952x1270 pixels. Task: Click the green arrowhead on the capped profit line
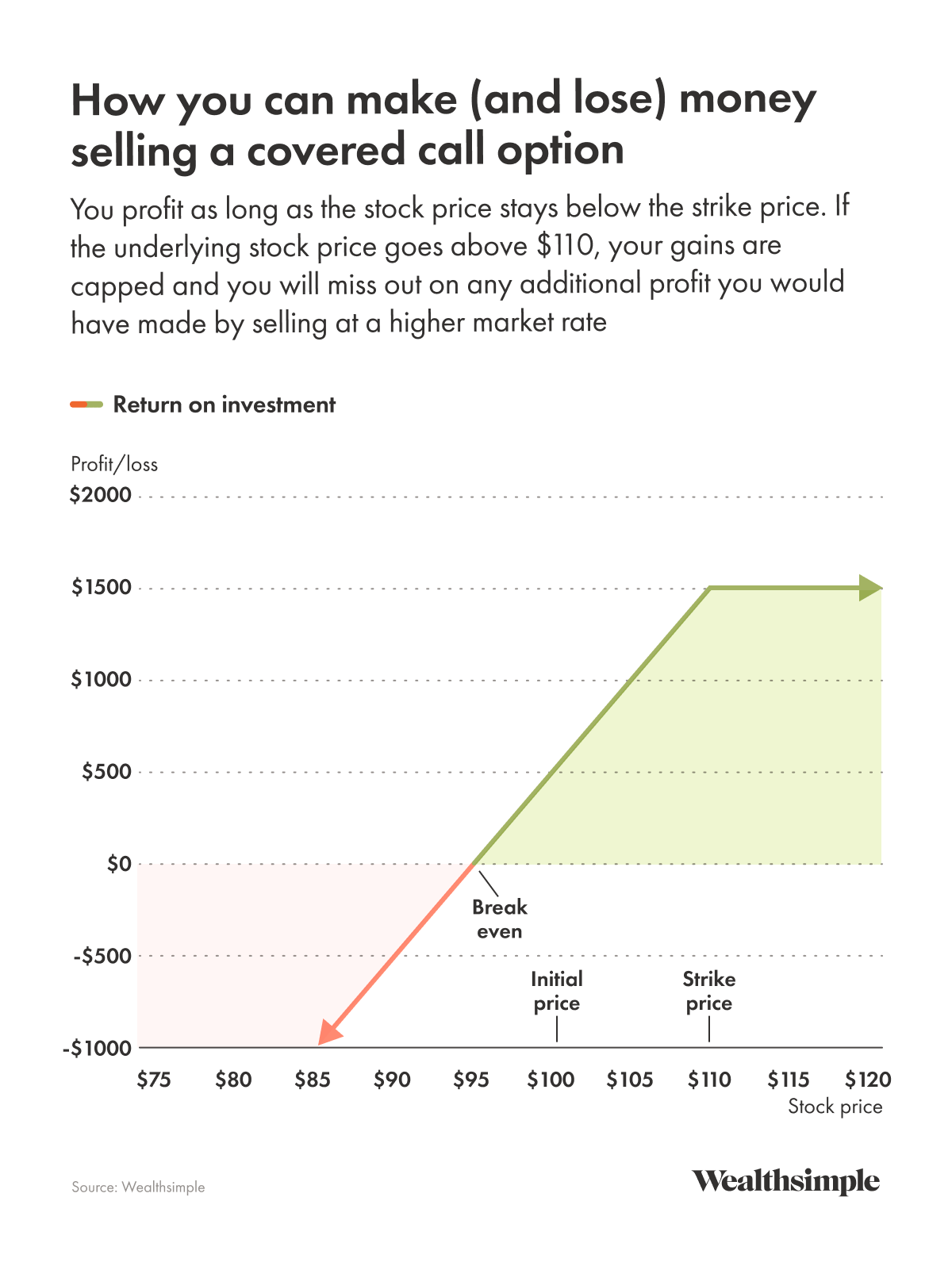[x=871, y=589]
